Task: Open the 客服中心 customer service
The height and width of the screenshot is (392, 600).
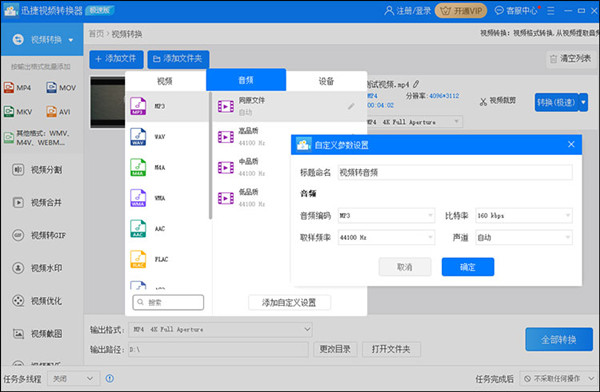Action: 516,11
